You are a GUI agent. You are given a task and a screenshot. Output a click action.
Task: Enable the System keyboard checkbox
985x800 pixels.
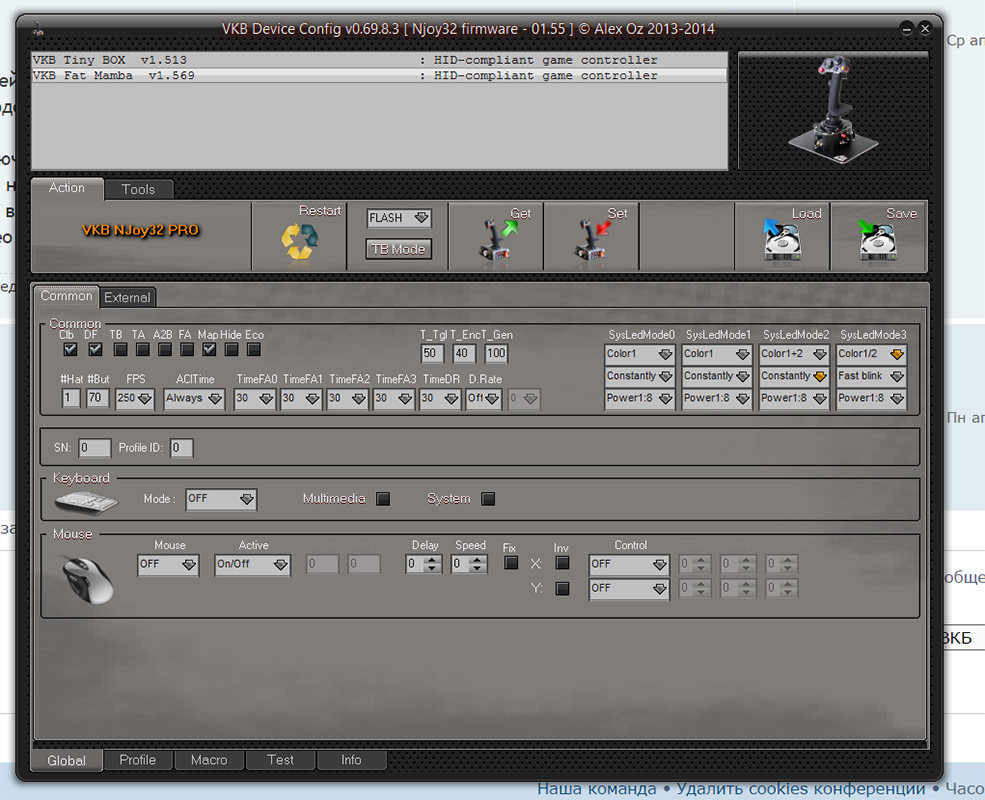pos(488,499)
